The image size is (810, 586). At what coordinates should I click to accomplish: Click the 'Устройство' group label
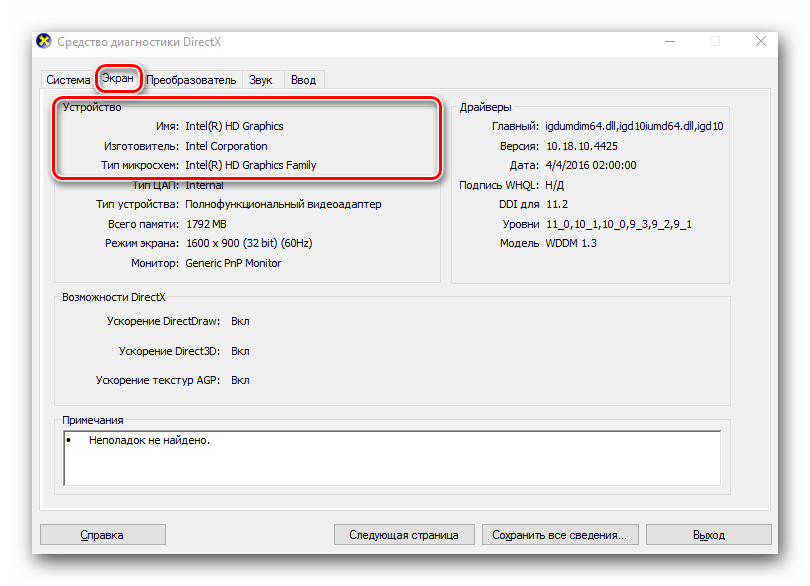click(92, 107)
